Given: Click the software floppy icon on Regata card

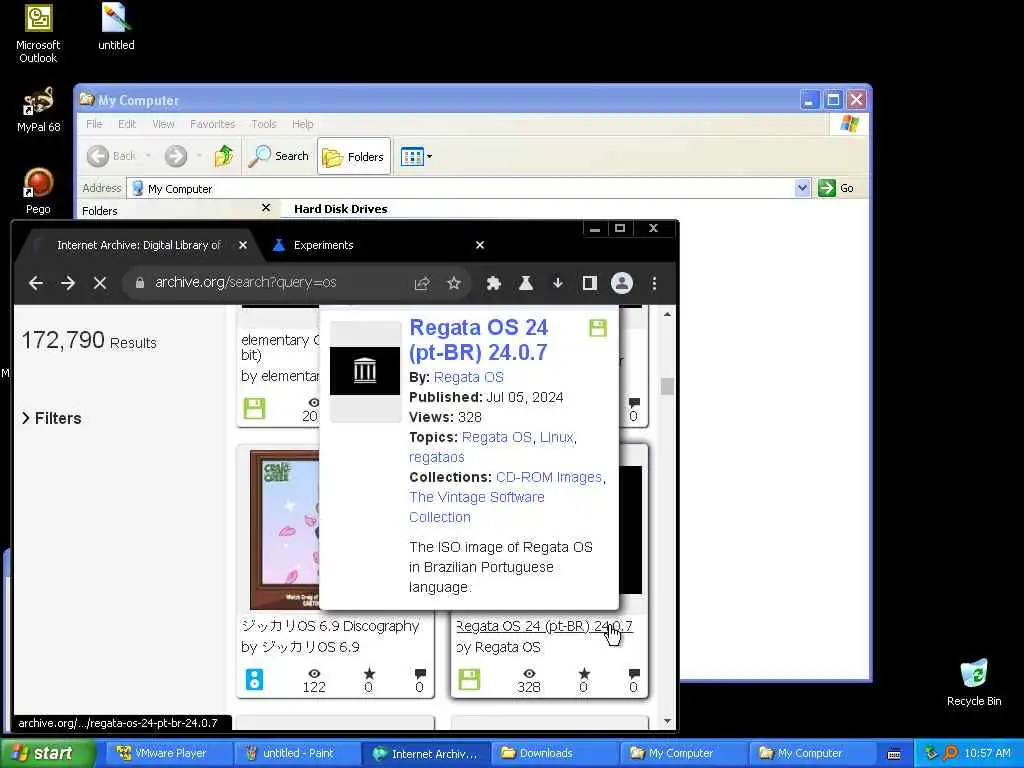Looking at the screenshot, I should coord(469,680).
